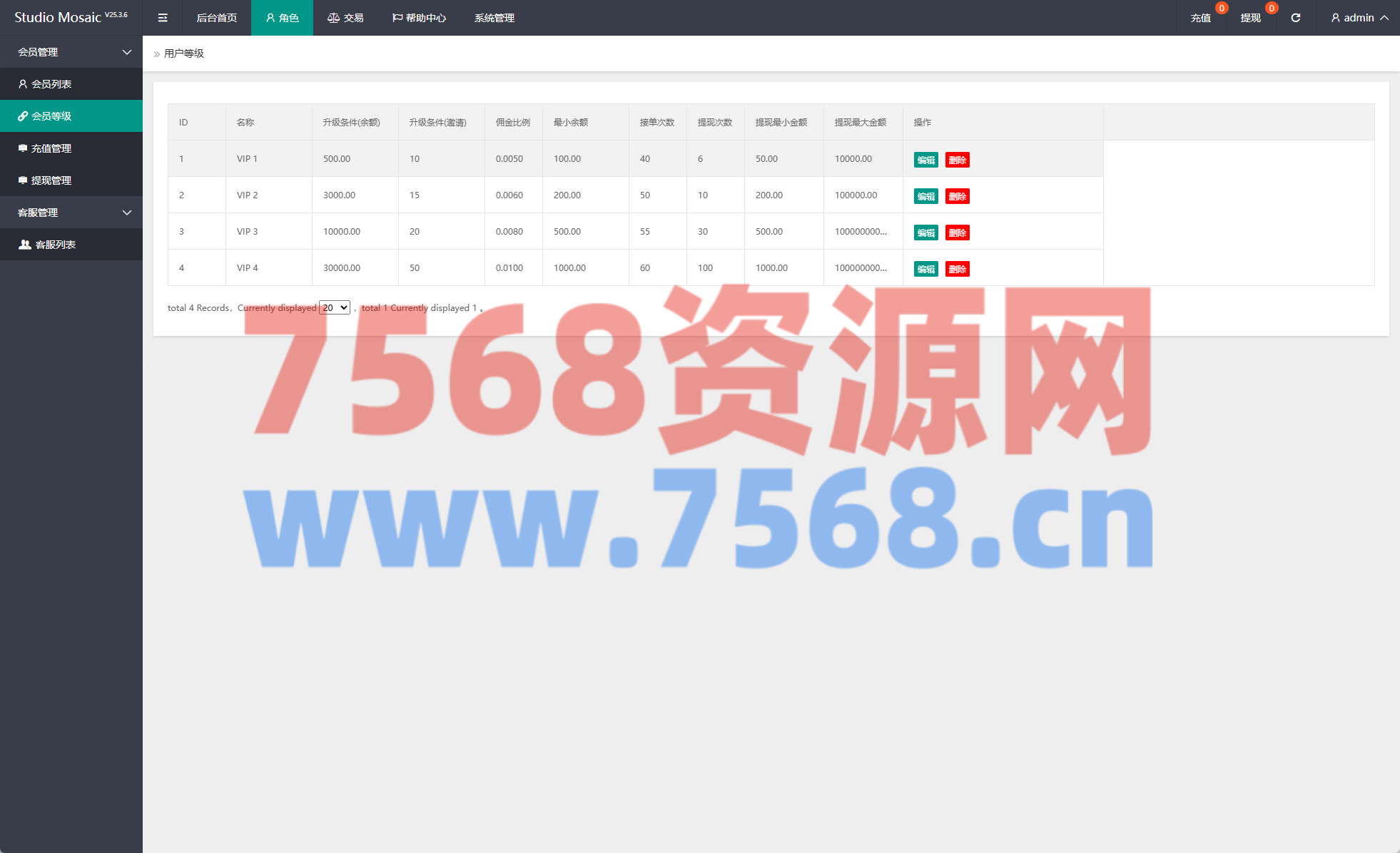This screenshot has height=853, width=1400.
Task: Click 编辑 button for VIP 1
Action: click(925, 160)
